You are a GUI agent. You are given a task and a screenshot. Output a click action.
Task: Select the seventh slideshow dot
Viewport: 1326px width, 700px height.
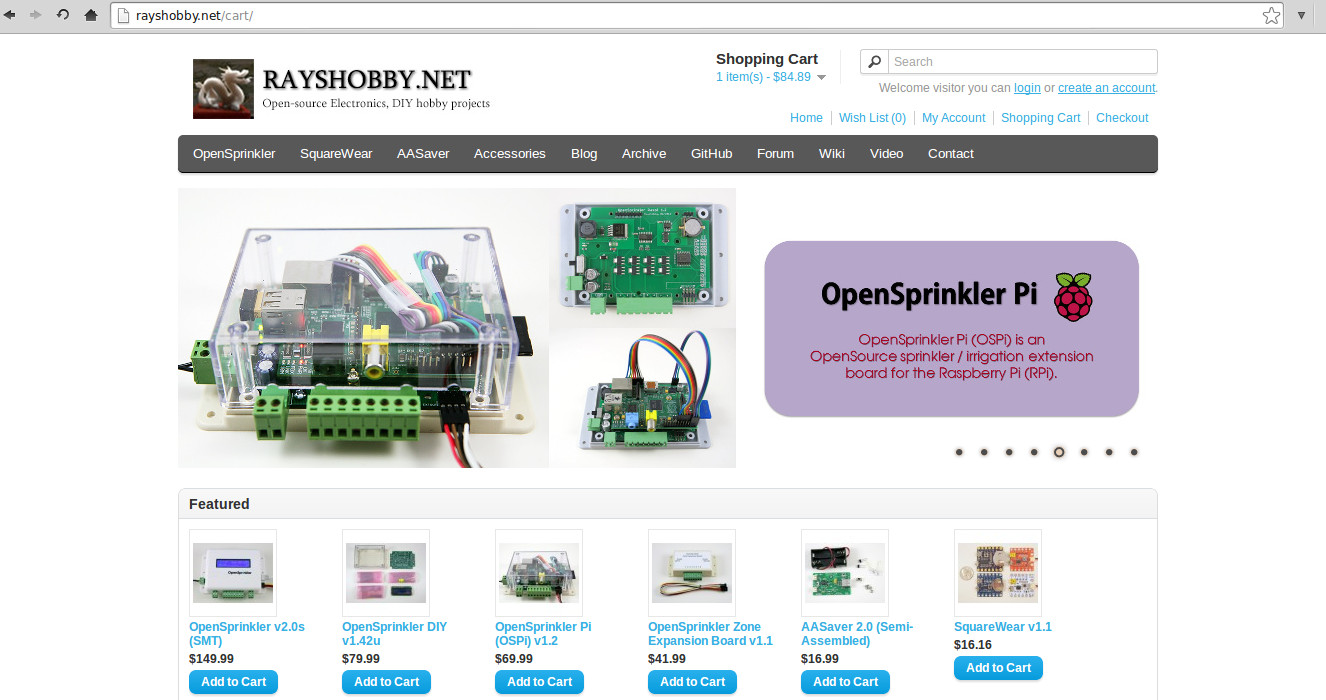[1109, 452]
